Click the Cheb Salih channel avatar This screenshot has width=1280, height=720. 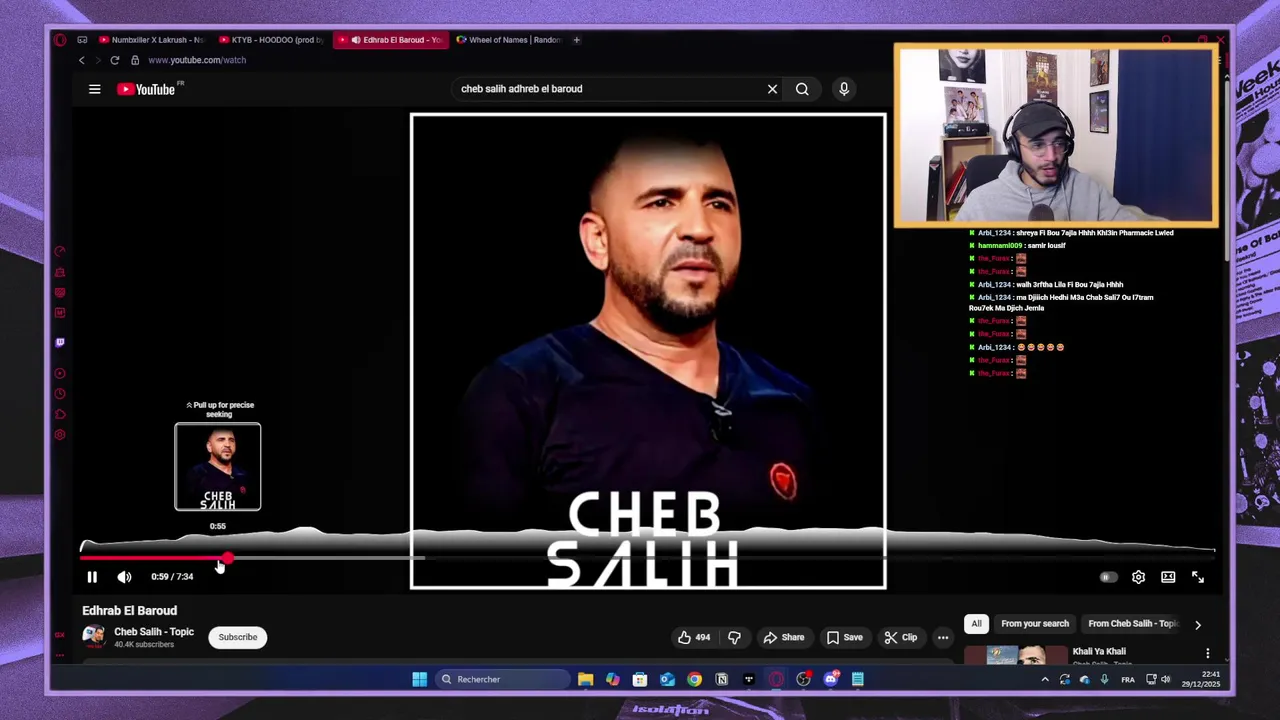[94, 637]
